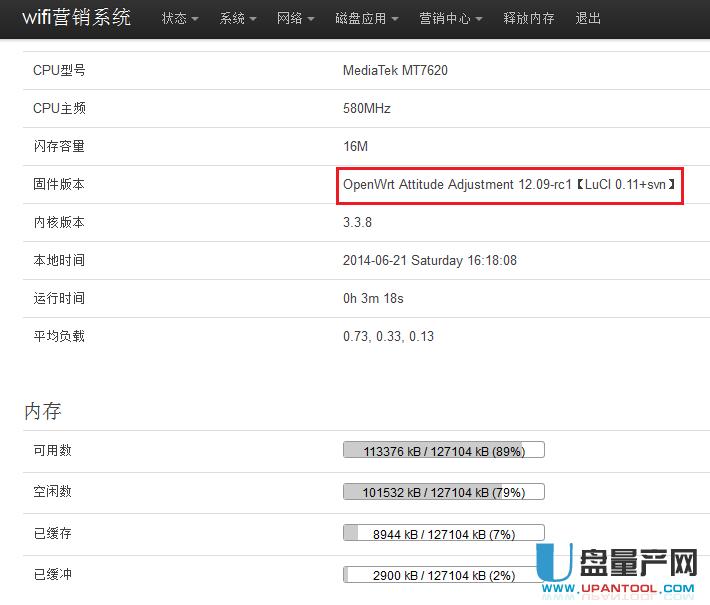Select the 580MHz value

pyautogui.click(x=367, y=108)
